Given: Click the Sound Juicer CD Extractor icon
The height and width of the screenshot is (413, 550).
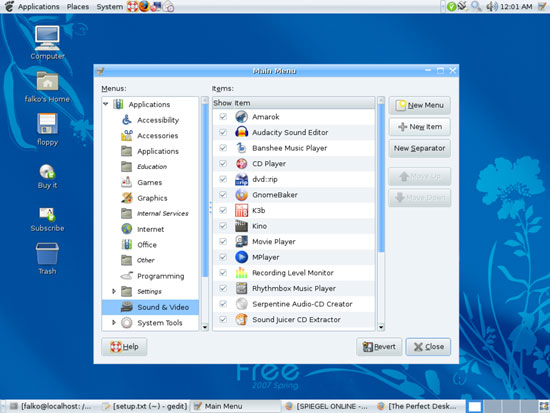Looking at the screenshot, I should (x=241, y=320).
